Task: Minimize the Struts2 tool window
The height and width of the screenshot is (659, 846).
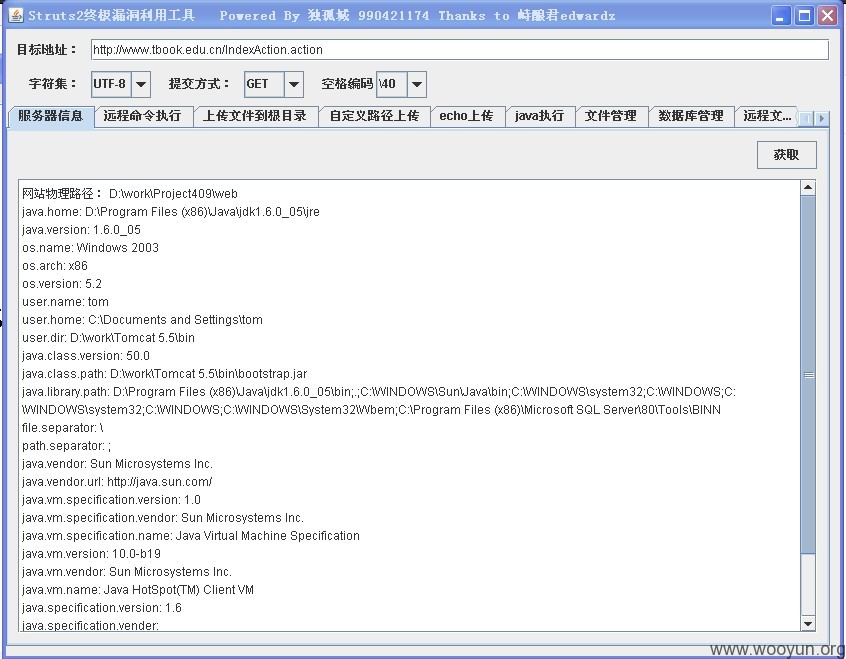Action: pyautogui.click(x=780, y=16)
